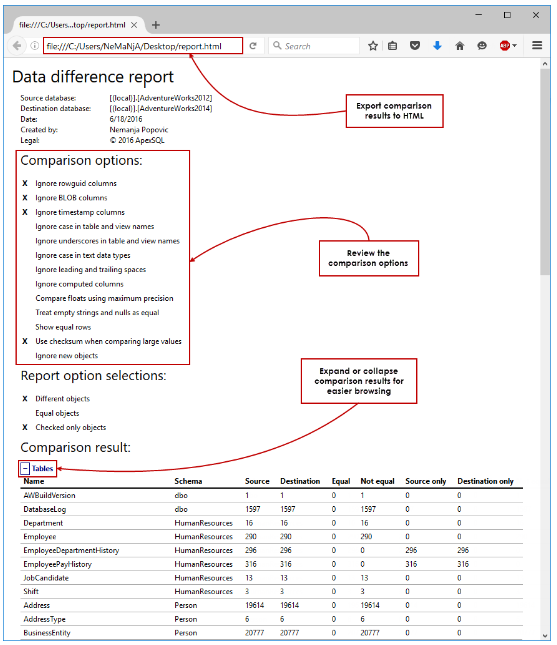Viewport: 557px width, 645px height.
Task: Click 'Use checksum when comparing large values'
Action: (108, 341)
